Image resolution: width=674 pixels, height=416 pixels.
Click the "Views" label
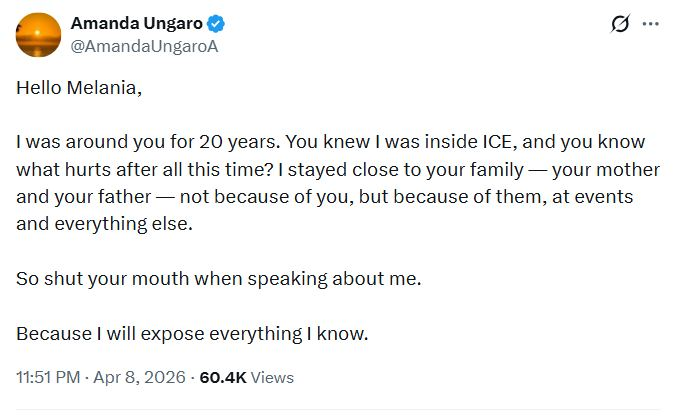click(x=274, y=378)
